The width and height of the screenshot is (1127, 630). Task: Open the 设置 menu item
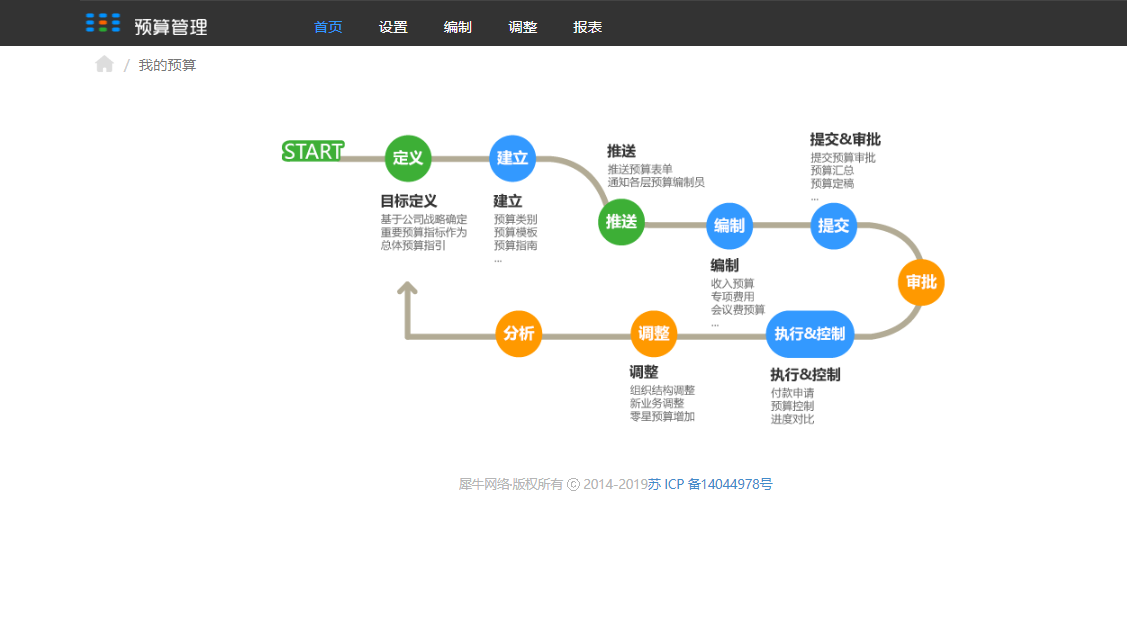[x=393, y=27]
